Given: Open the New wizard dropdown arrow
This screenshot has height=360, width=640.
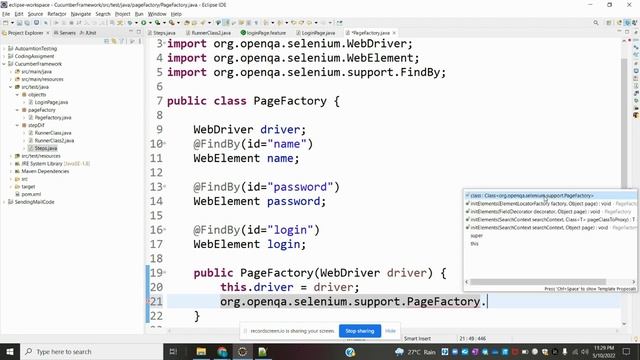Looking at the screenshot, I should tap(12, 23).
